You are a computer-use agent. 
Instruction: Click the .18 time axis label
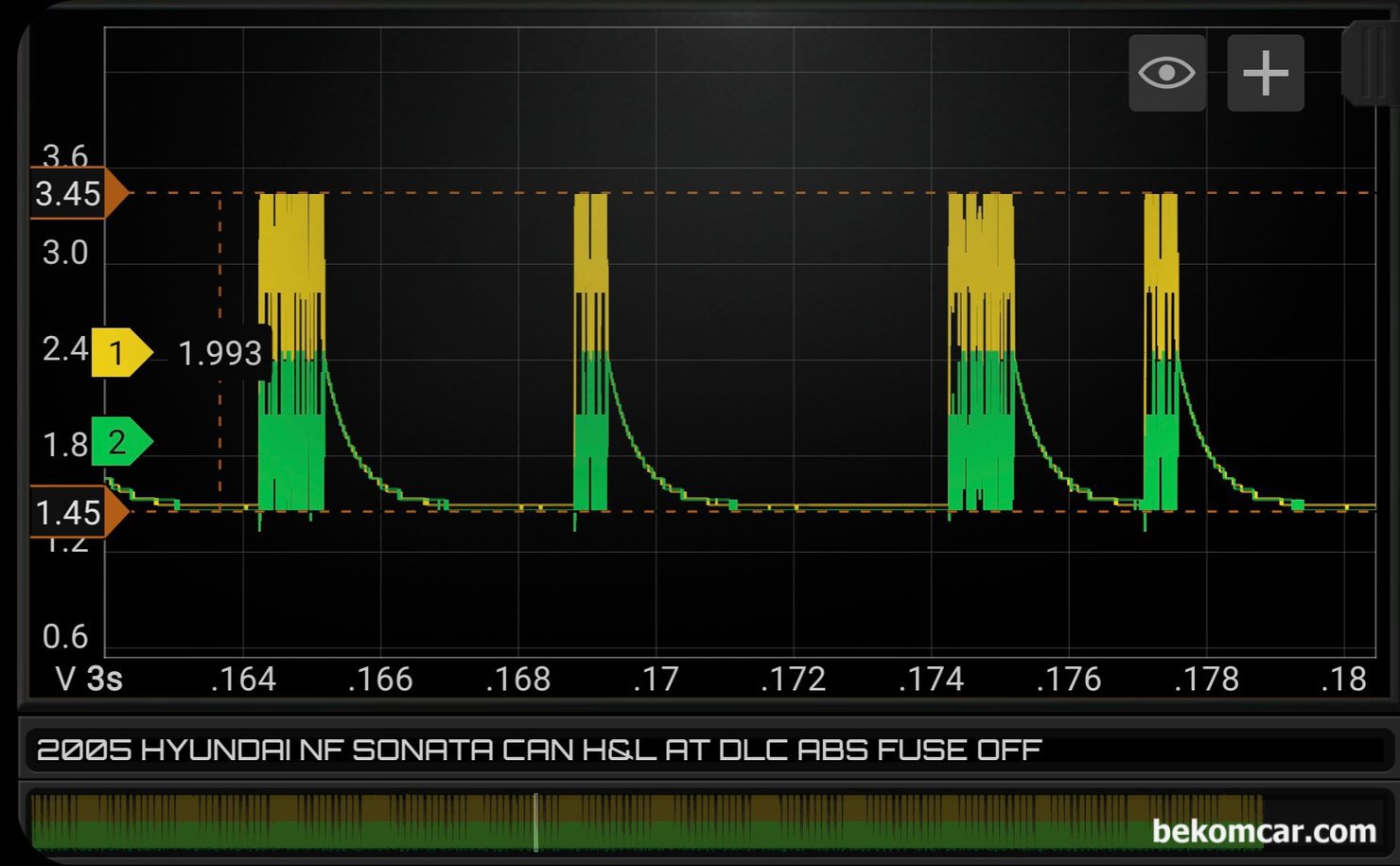pyautogui.click(x=1344, y=680)
